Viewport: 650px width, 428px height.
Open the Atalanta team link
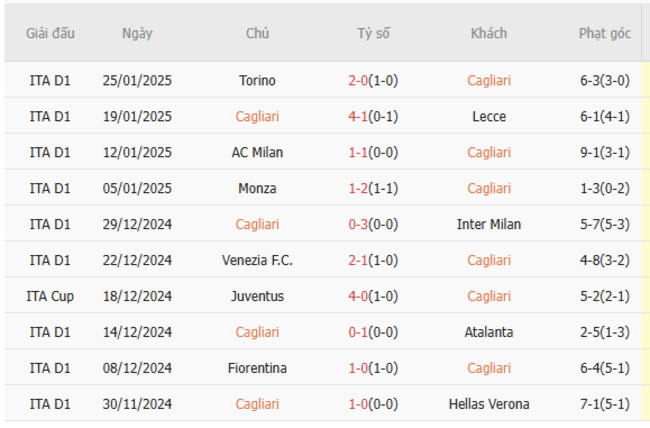point(489,332)
